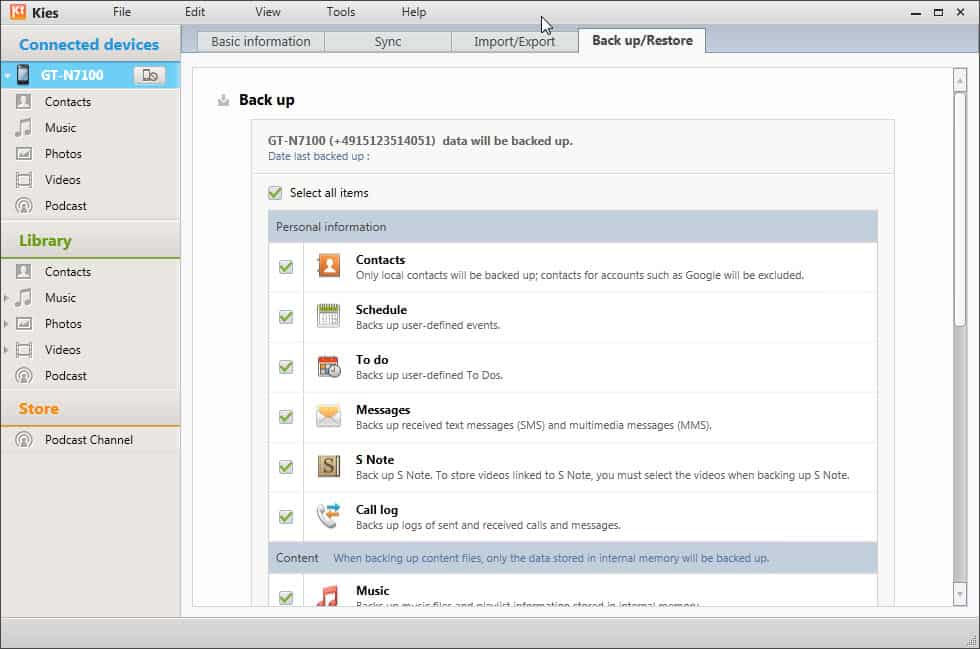Click the Contacts icon under Connected devices

[x=24, y=102]
